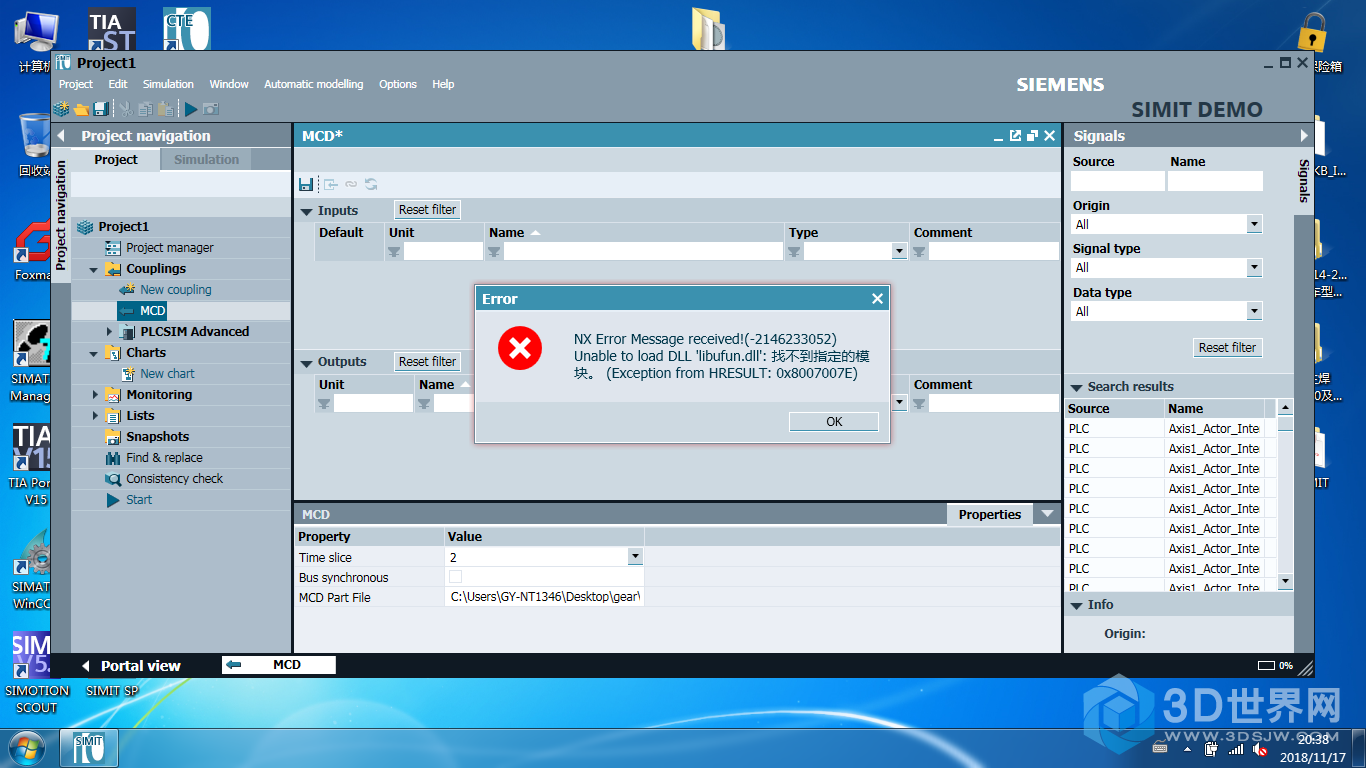Sort Inputs by the Name column header

pyautogui.click(x=506, y=233)
